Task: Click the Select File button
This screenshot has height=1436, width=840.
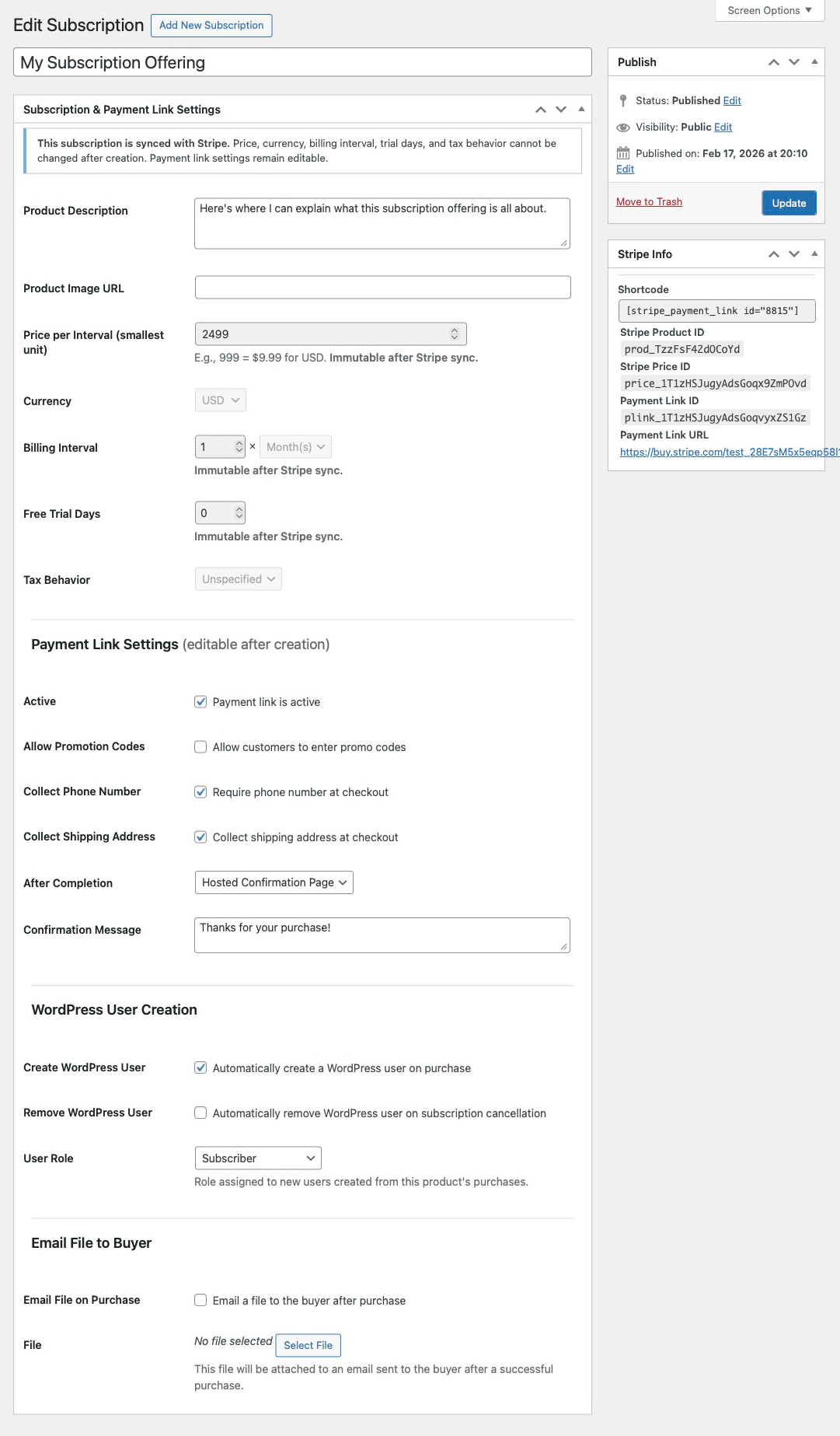Action: click(308, 1345)
